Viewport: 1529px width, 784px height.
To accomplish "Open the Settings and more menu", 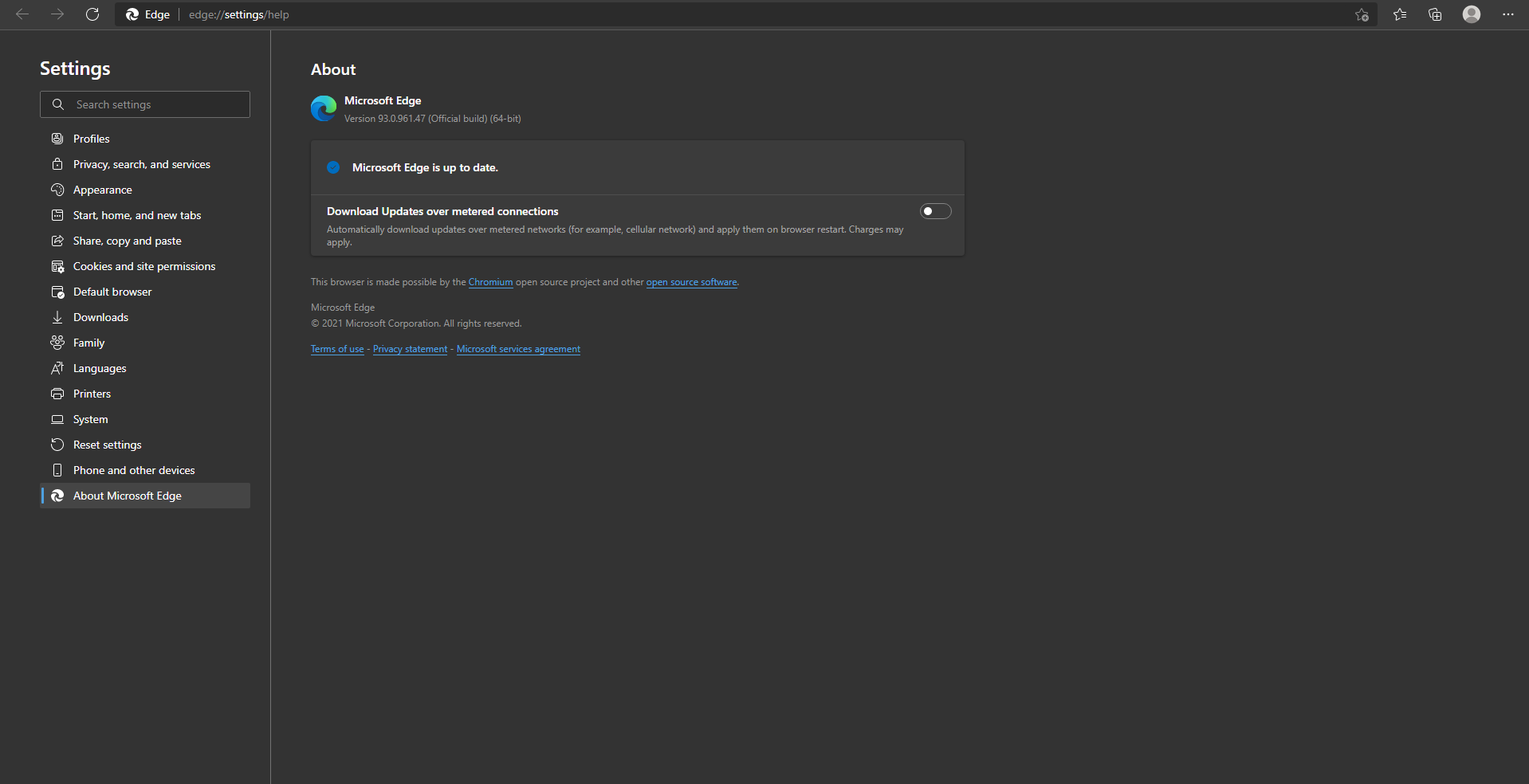I will 1508,14.
